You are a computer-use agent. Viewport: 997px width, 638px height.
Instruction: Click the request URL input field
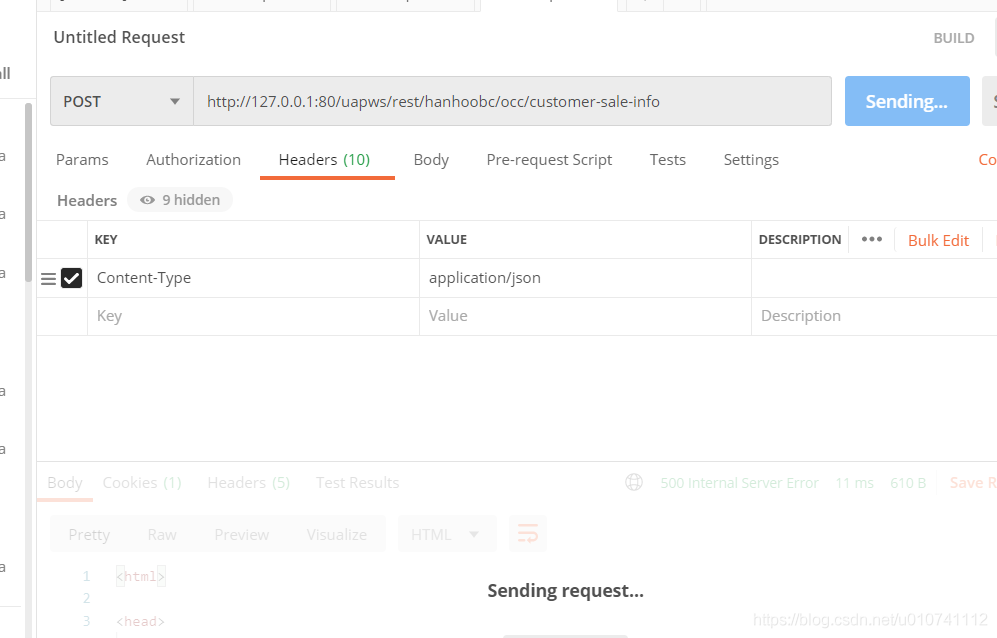click(x=511, y=101)
